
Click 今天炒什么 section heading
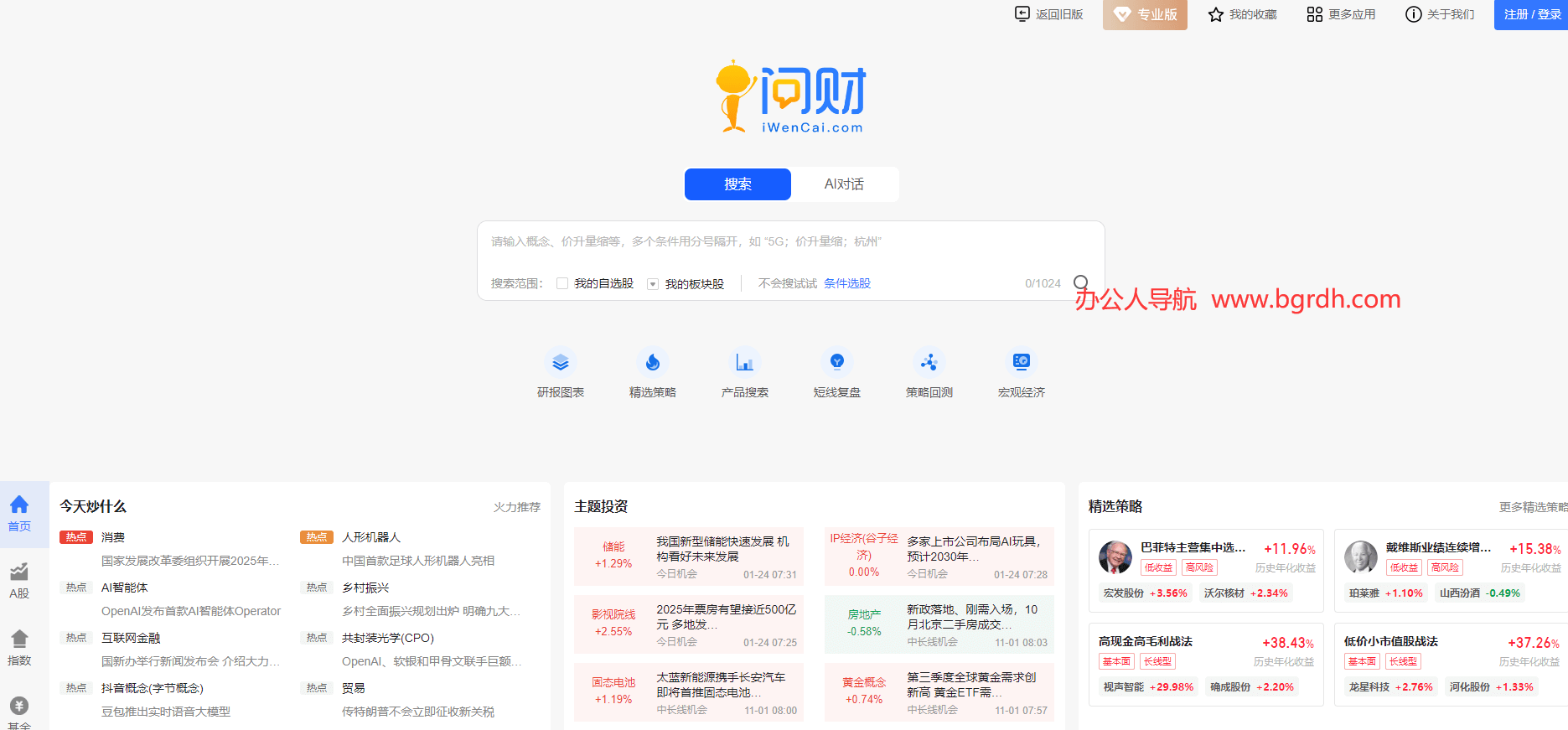(x=93, y=506)
